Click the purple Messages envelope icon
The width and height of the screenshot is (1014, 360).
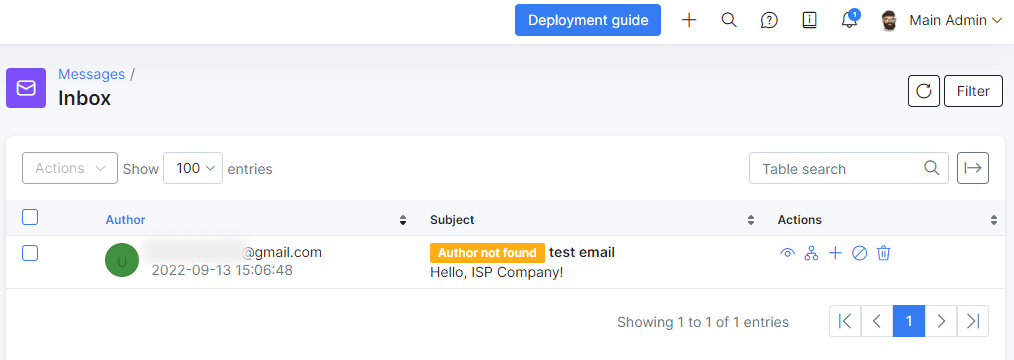pyautogui.click(x=26, y=88)
